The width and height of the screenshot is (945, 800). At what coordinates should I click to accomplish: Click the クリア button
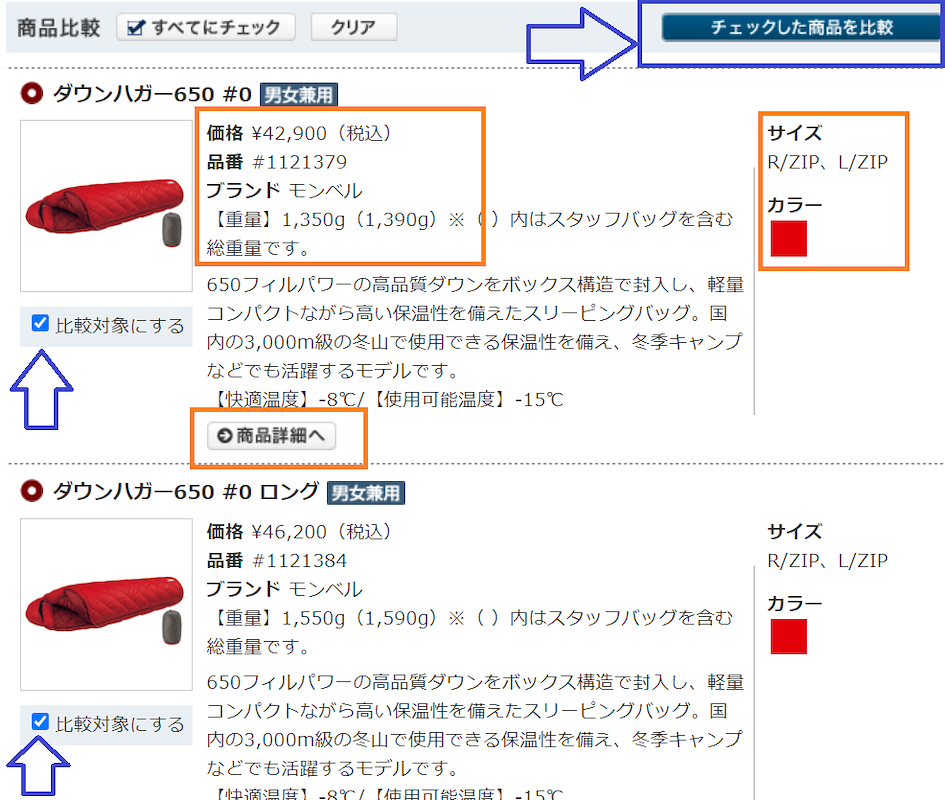click(354, 27)
